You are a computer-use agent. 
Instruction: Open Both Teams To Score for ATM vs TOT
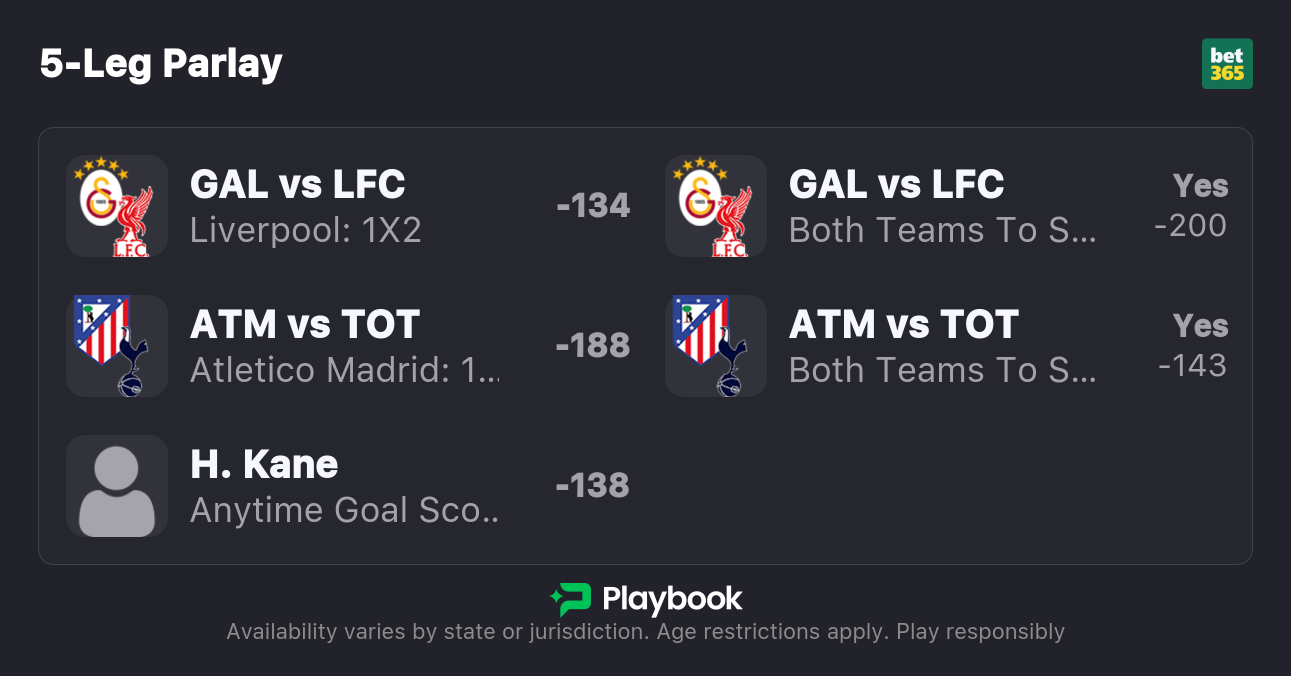[942, 371]
